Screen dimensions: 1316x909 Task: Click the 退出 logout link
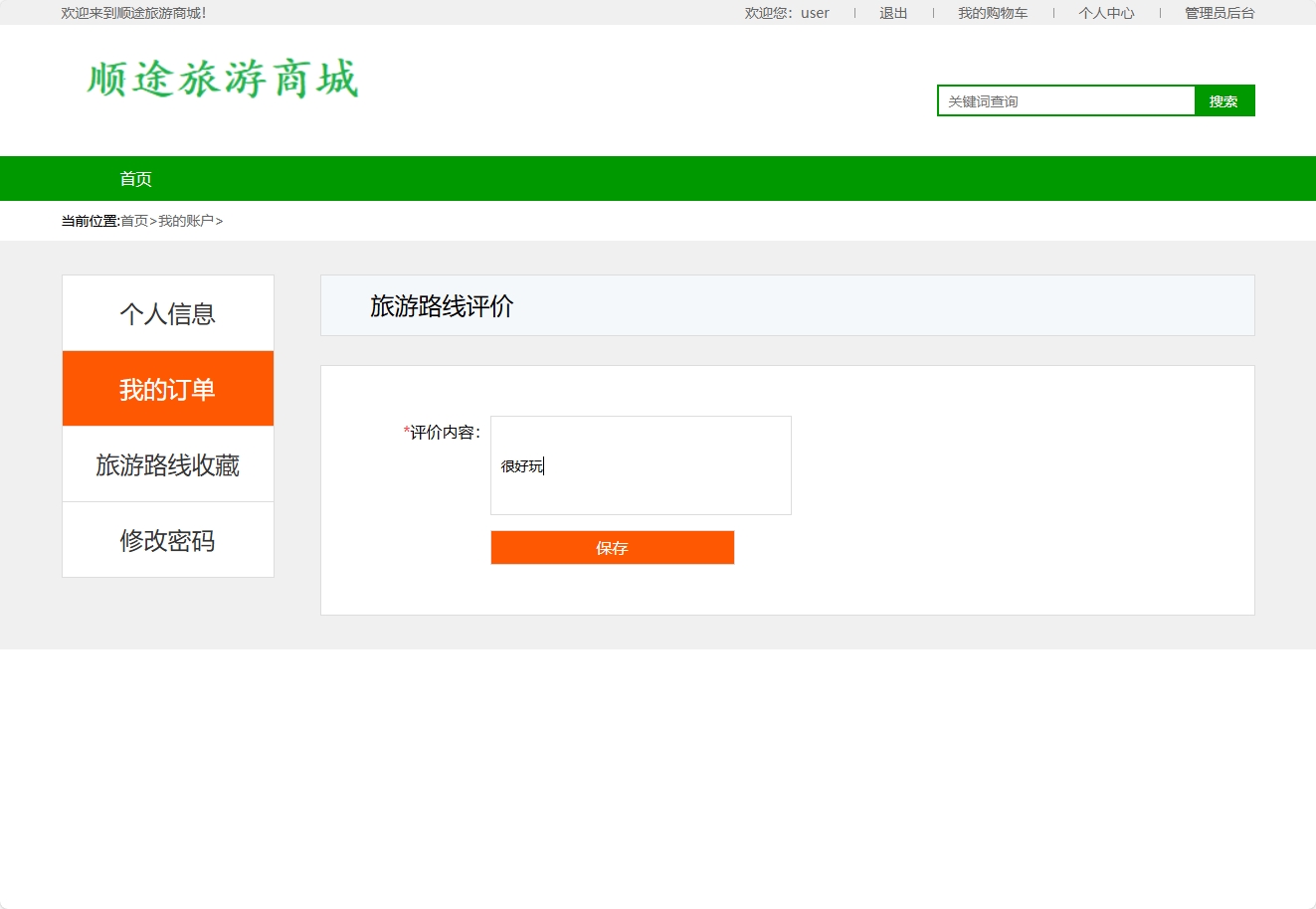click(x=892, y=13)
